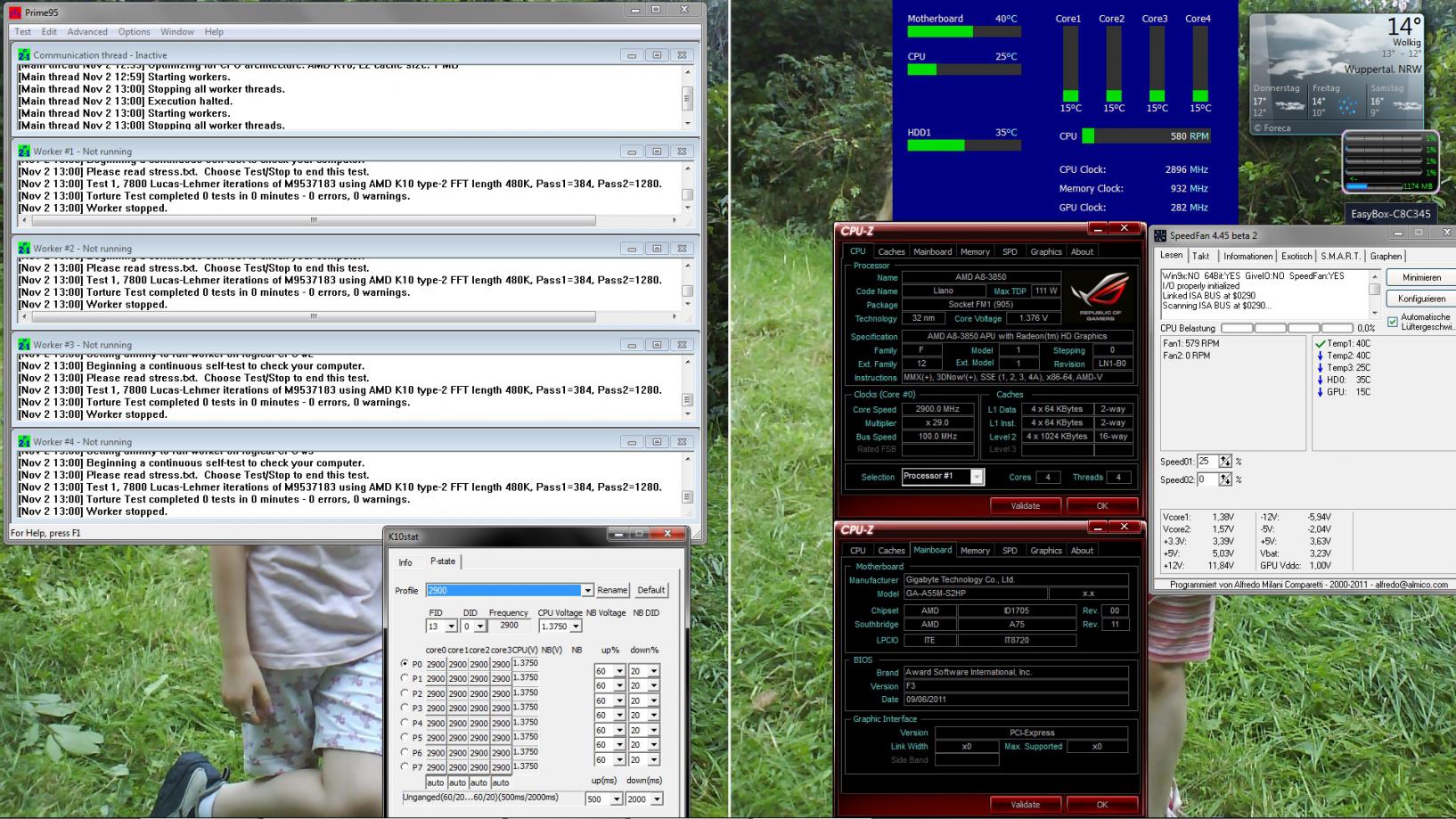Click the Prime95 app icon in title bar
Viewport: 1456px width, 819px height.
click(15, 12)
